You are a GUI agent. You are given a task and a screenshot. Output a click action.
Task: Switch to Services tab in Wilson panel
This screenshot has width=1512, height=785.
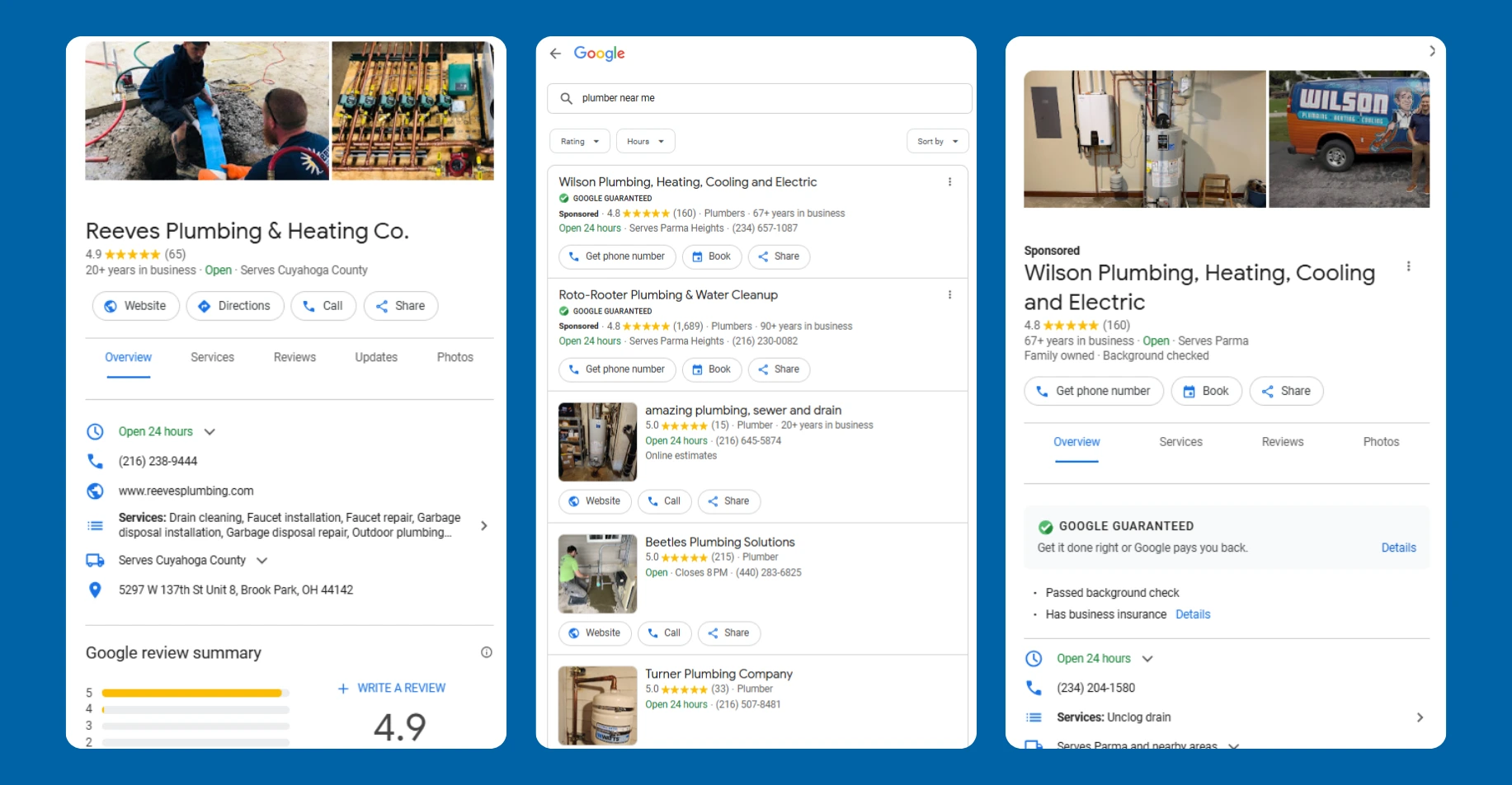click(x=1181, y=442)
